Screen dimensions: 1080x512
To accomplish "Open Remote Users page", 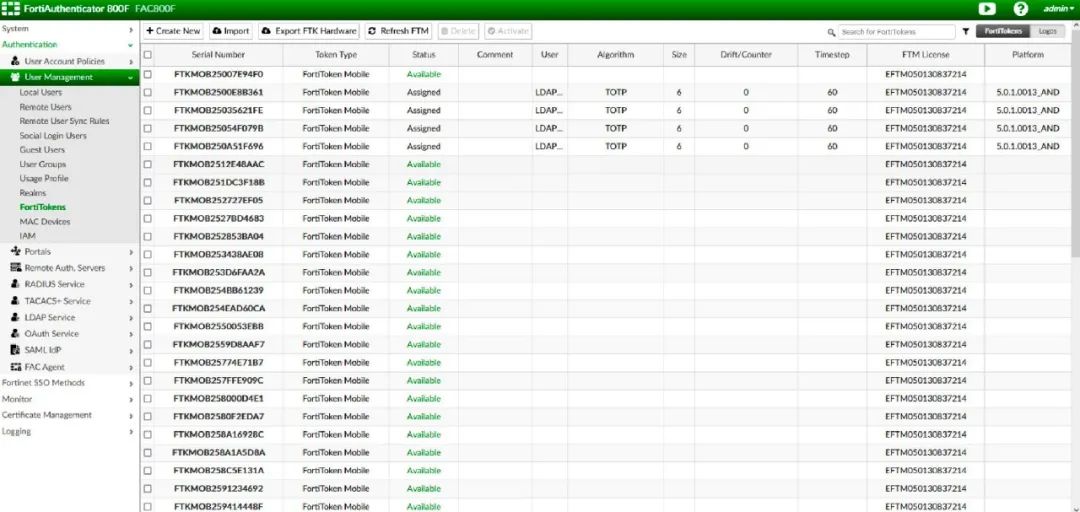I will click(45, 107).
